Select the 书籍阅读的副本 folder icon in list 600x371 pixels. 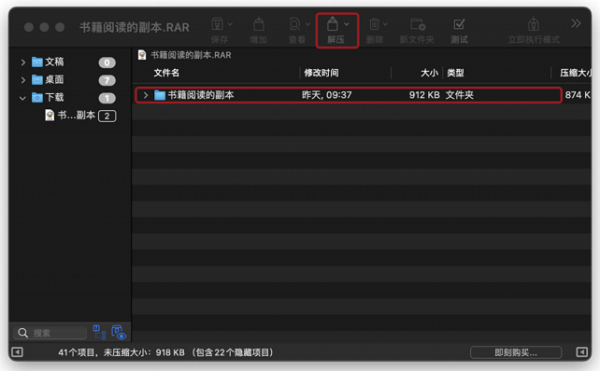160,95
